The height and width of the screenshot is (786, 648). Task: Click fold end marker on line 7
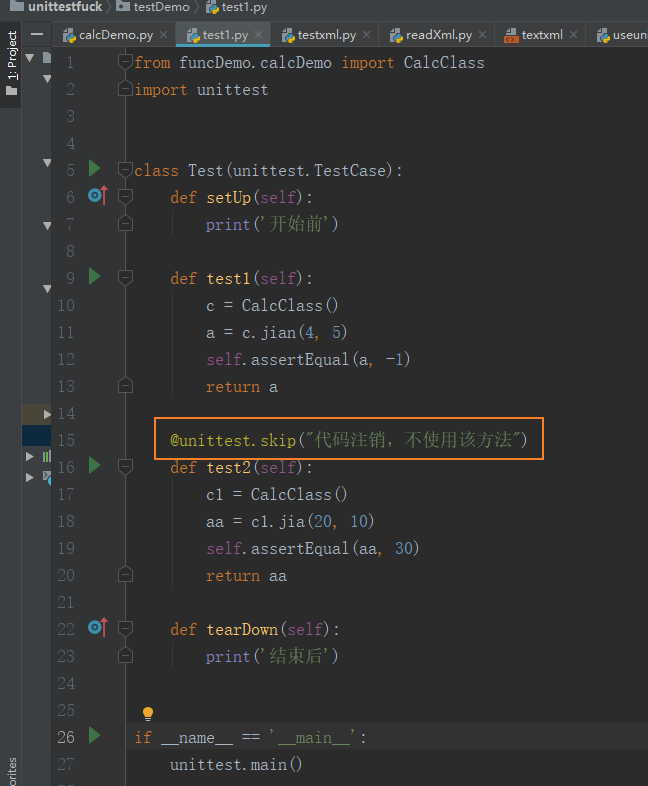[x=125, y=224]
